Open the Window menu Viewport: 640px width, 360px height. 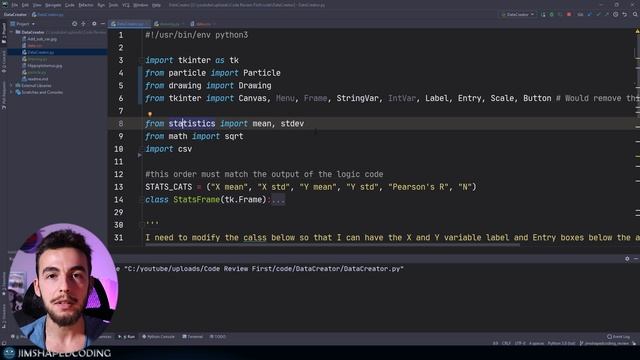tap(140, 5)
